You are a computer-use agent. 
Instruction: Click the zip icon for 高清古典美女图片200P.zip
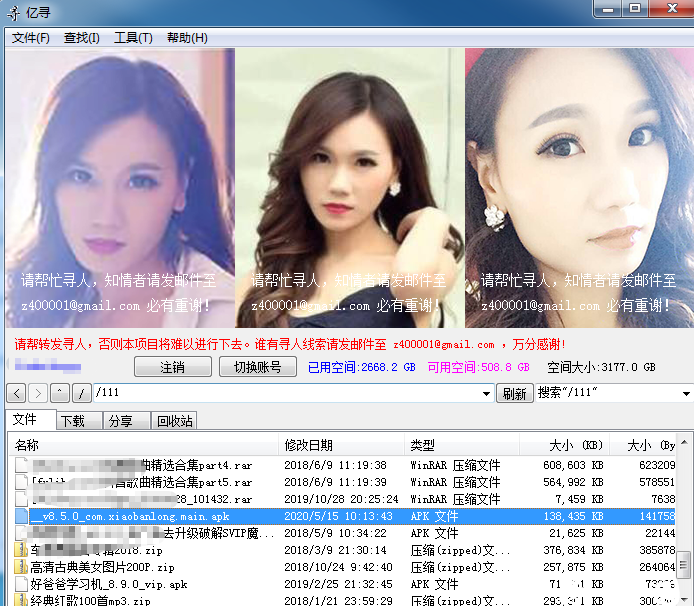click(x=21, y=567)
